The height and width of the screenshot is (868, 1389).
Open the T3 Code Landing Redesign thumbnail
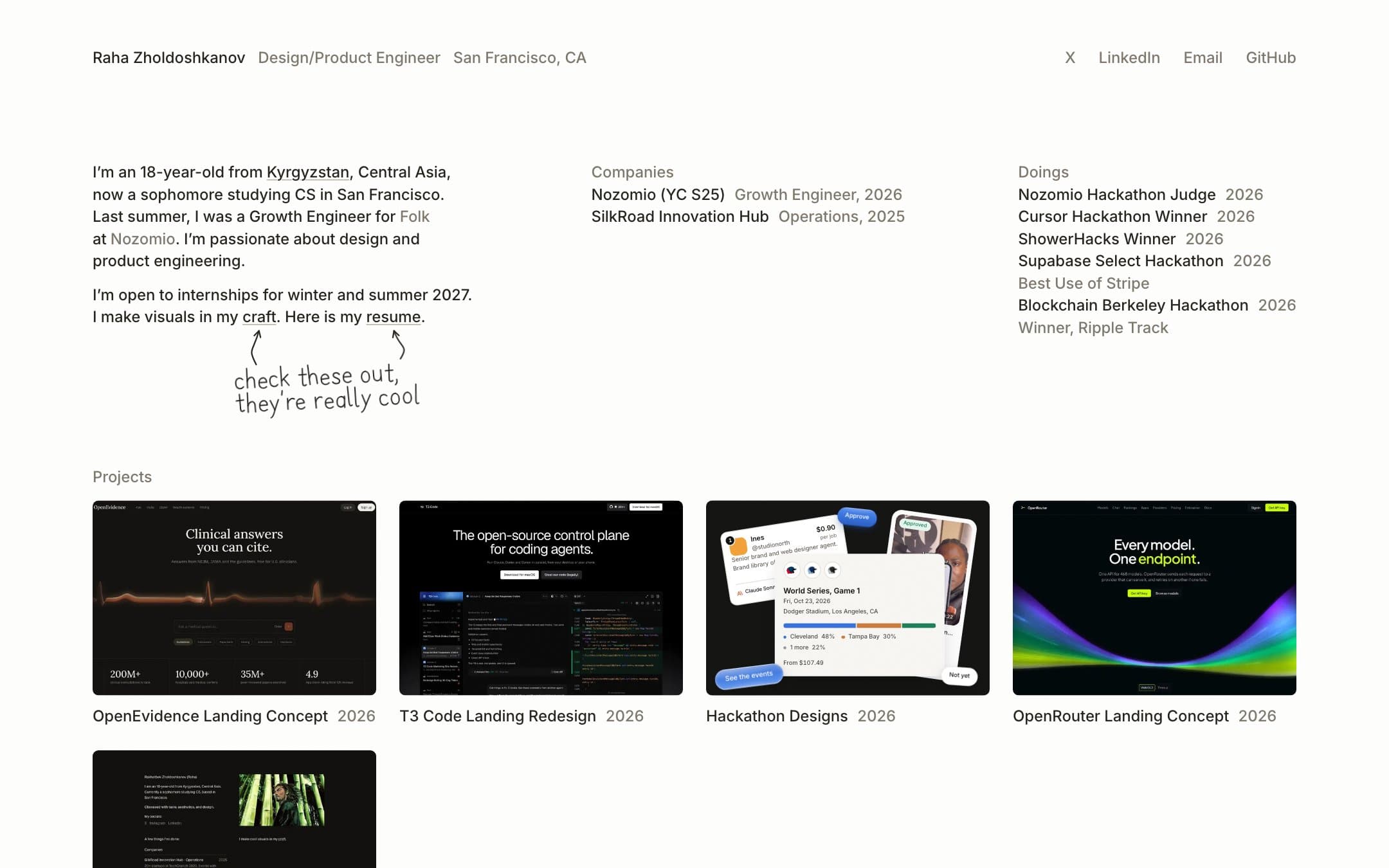coord(541,597)
